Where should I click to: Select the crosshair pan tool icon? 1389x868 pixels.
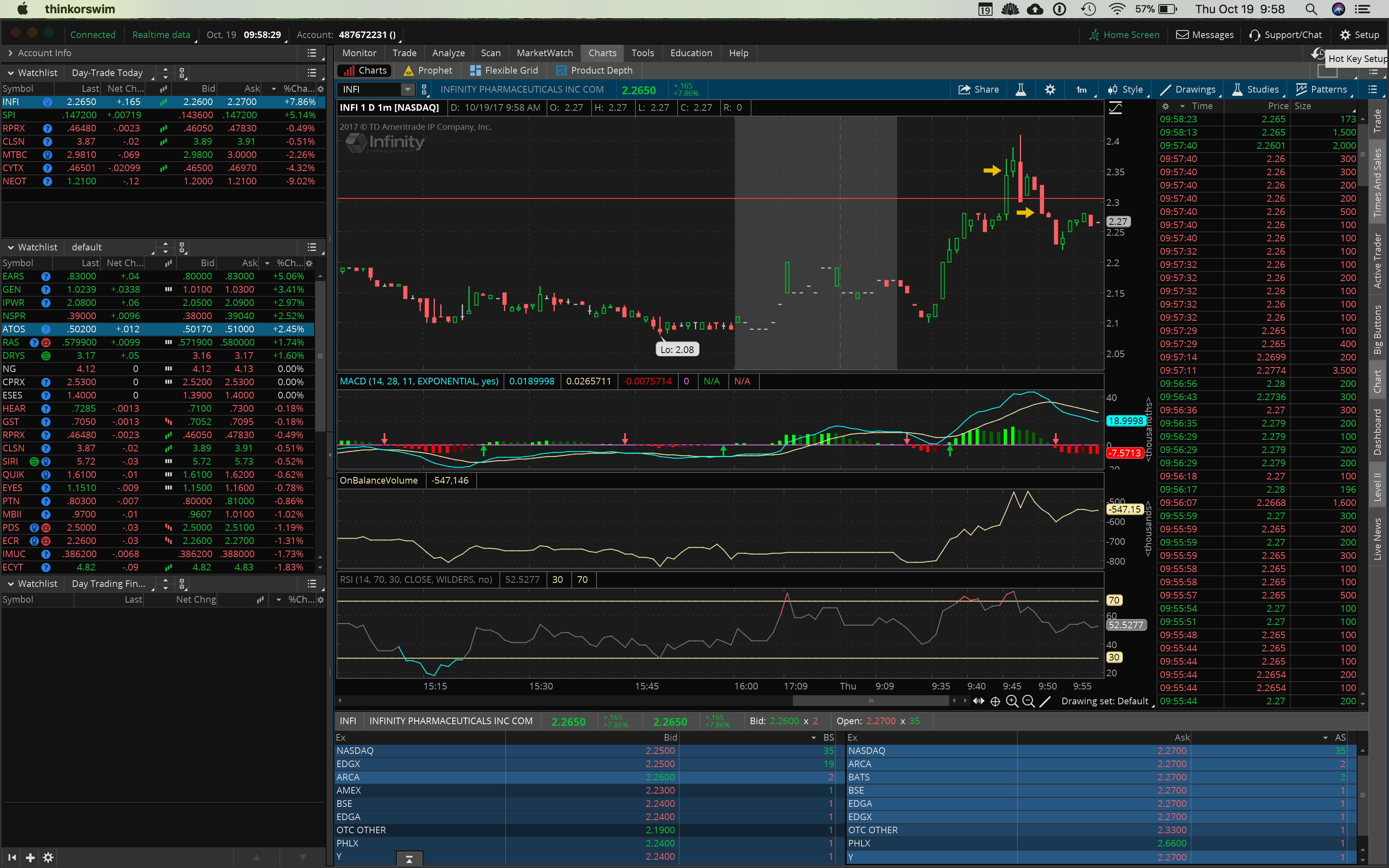pos(995,701)
